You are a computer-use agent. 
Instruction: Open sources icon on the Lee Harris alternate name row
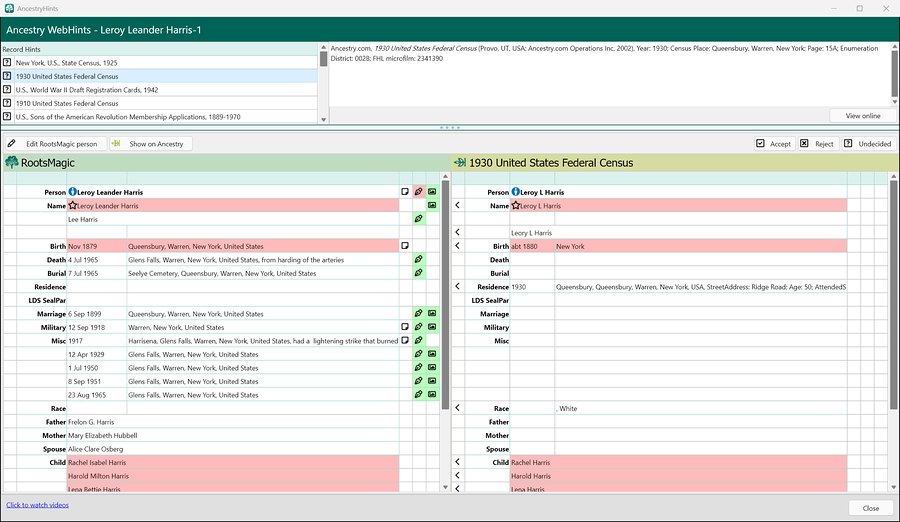coord(419,219)
